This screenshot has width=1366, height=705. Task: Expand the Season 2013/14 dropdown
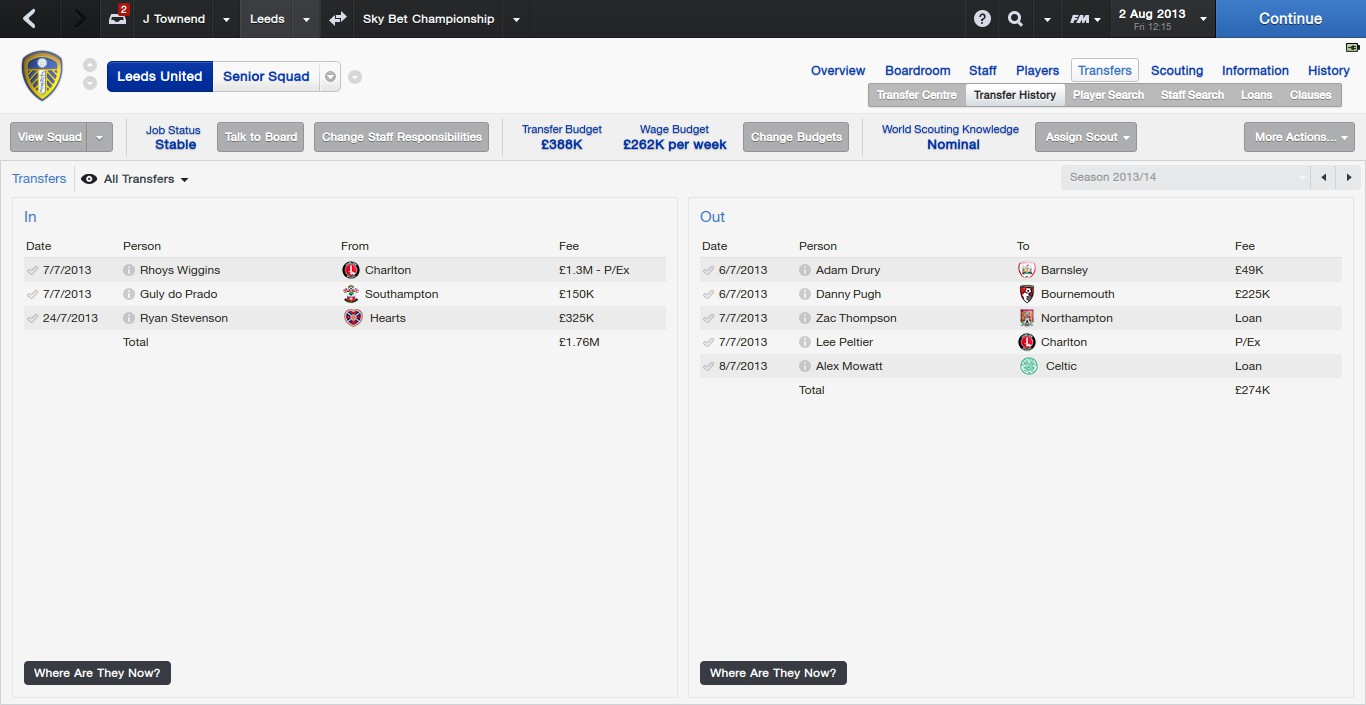(1186, 177)
